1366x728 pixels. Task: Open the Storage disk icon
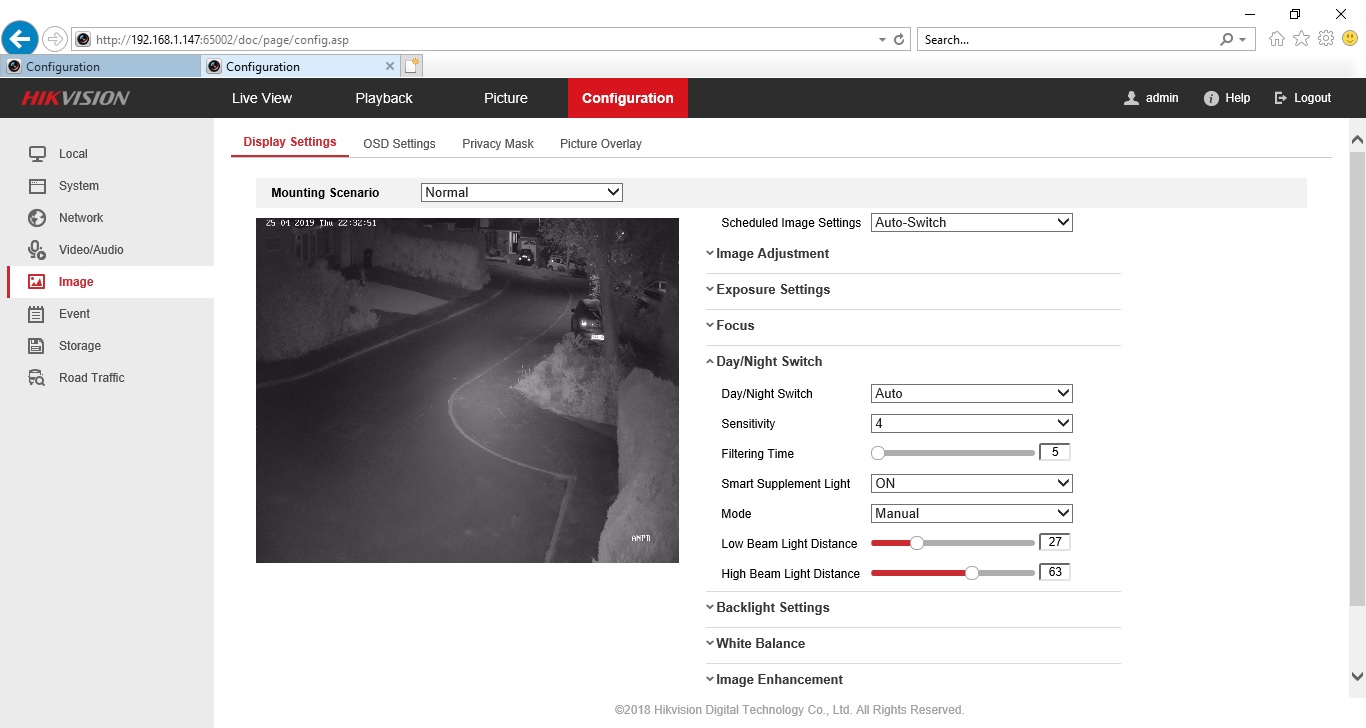point(37,346)
